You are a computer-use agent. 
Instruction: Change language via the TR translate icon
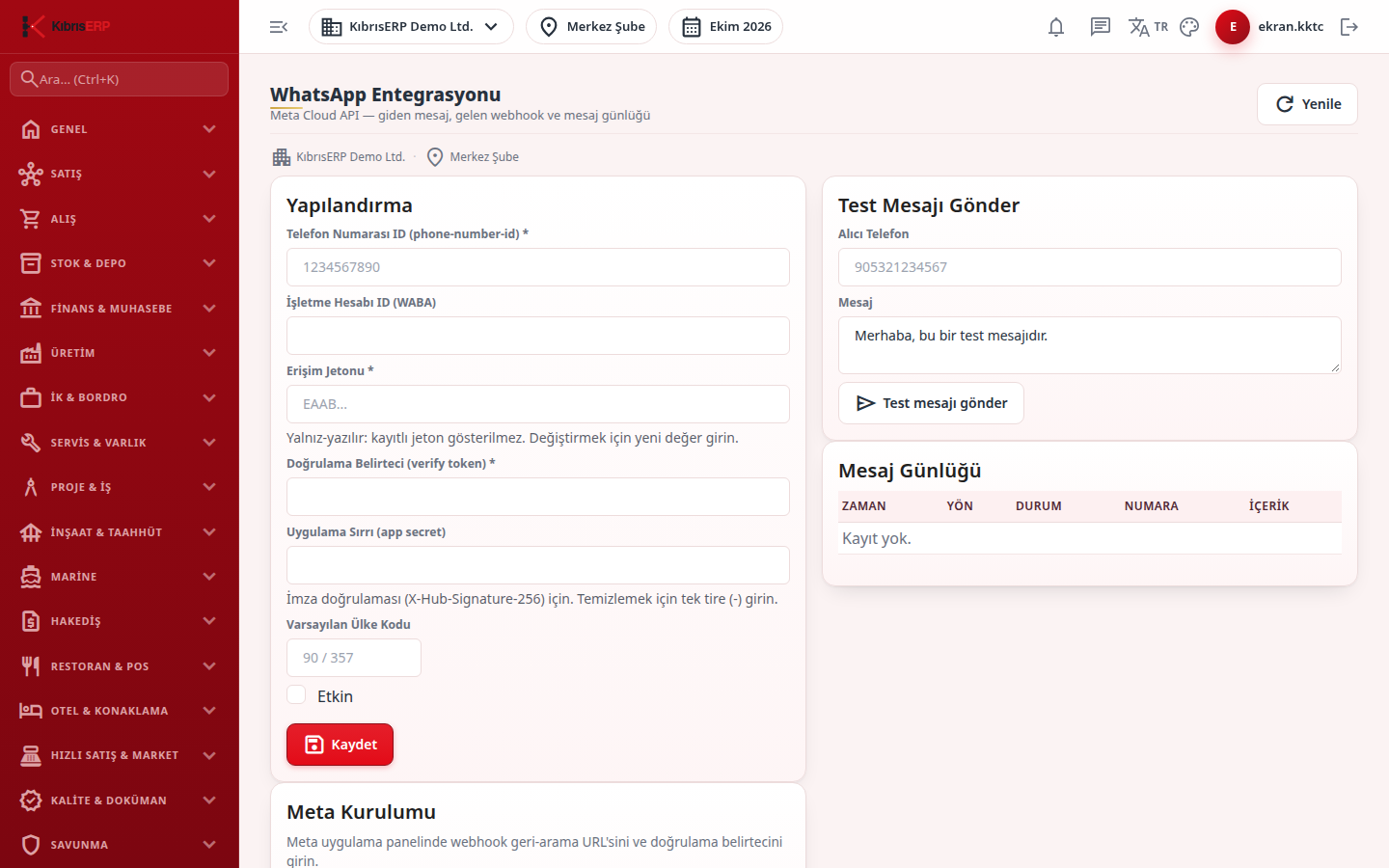coord(1148,27)
